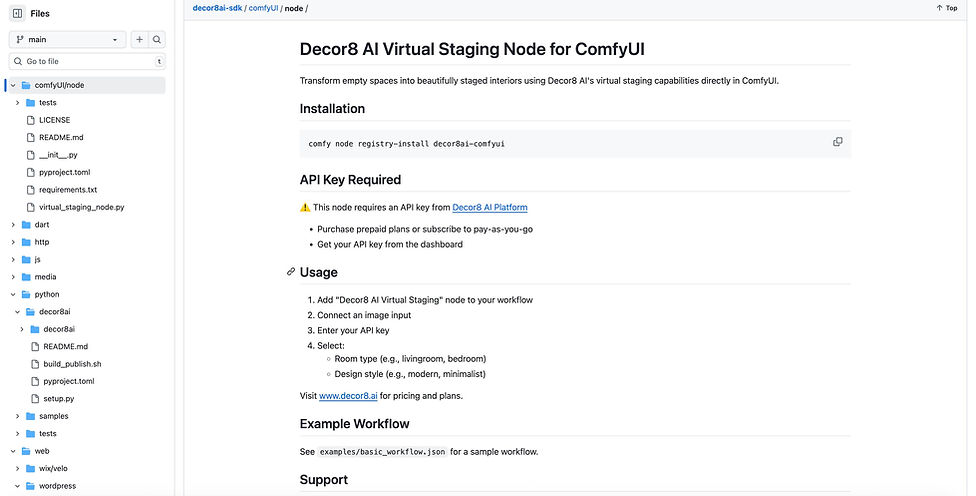
Task: Click the samples folder icon
Action: point(30,416)
